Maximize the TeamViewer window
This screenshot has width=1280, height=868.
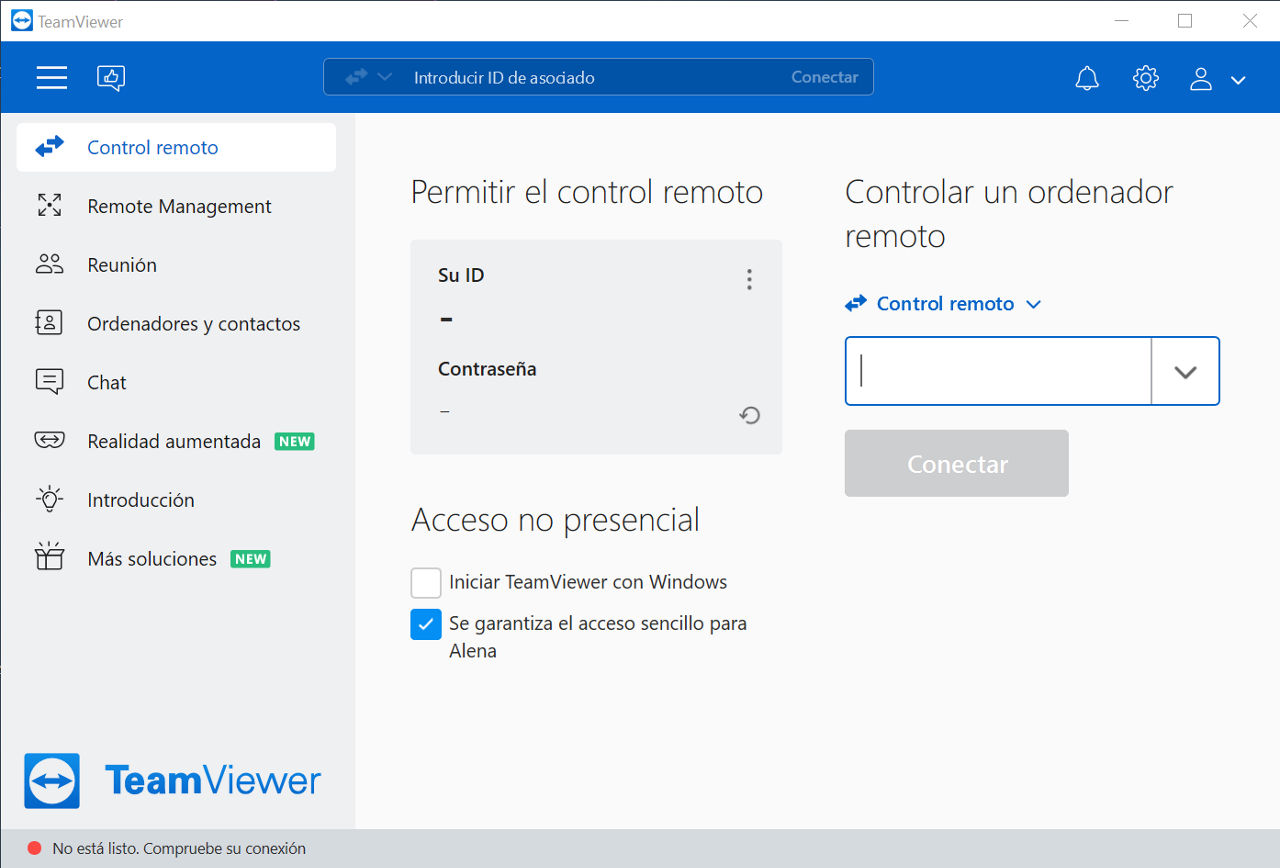1185,21
